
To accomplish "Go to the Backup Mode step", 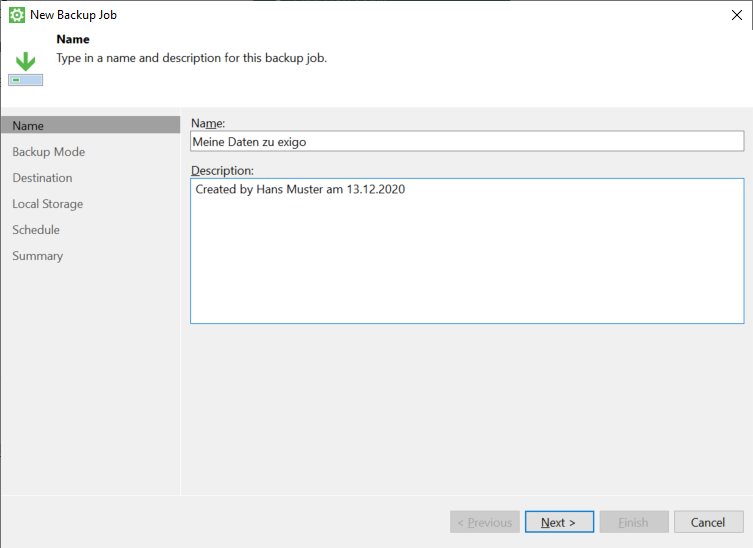I will pos(49,152).
